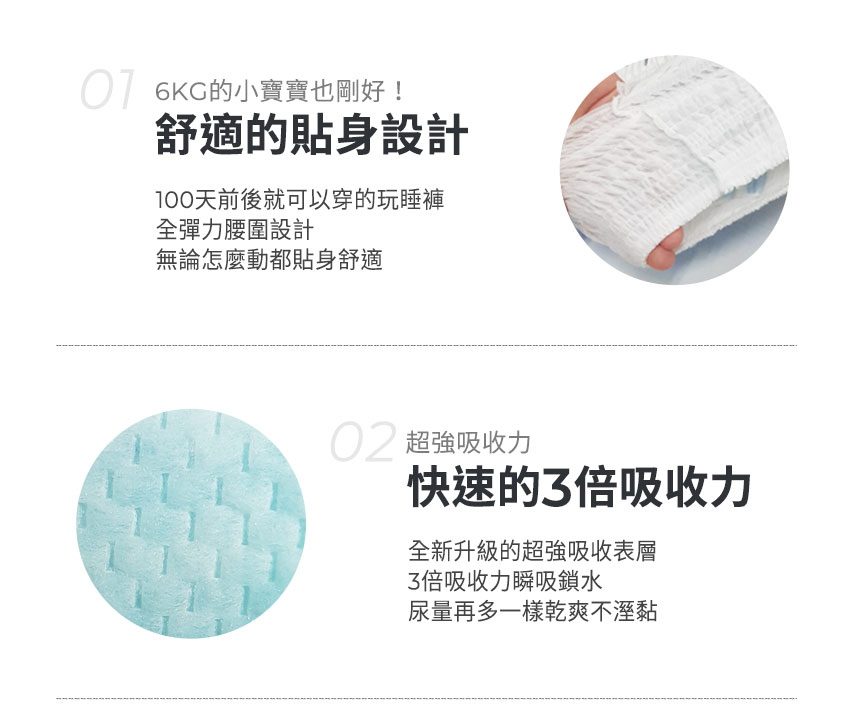Click the subtitle 6KG的小寶寶也剛好！
Screen dimensions: 850x716
click(x=279, y=91)
